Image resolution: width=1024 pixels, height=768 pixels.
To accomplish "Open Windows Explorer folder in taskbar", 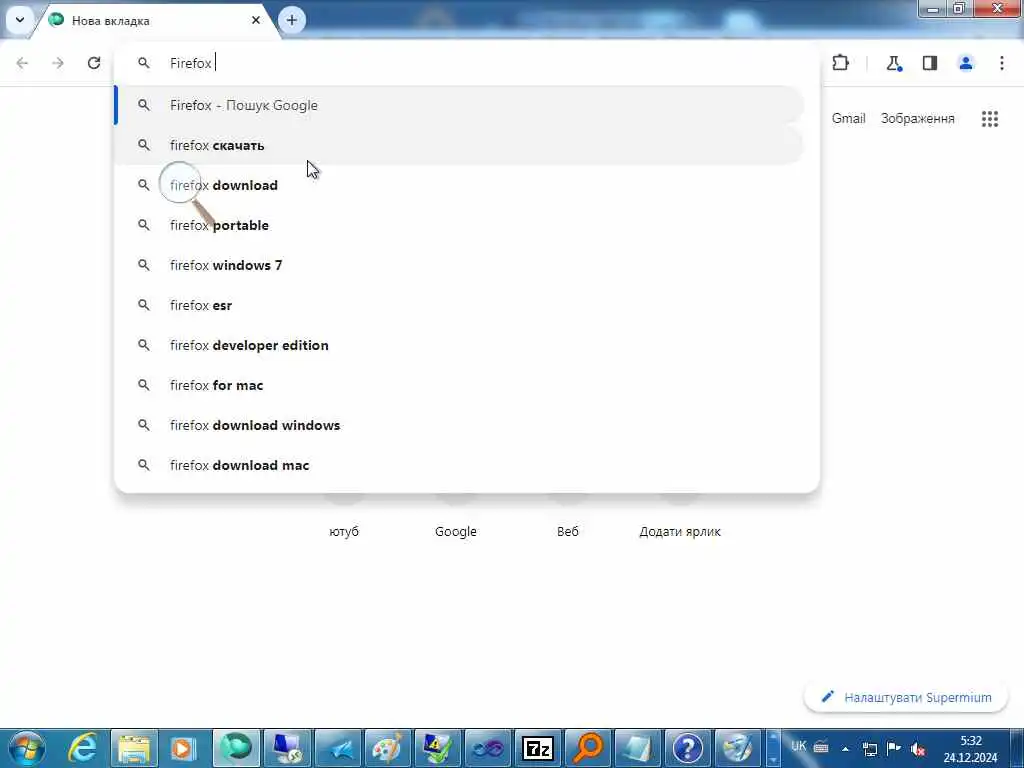I will (134, 748).
